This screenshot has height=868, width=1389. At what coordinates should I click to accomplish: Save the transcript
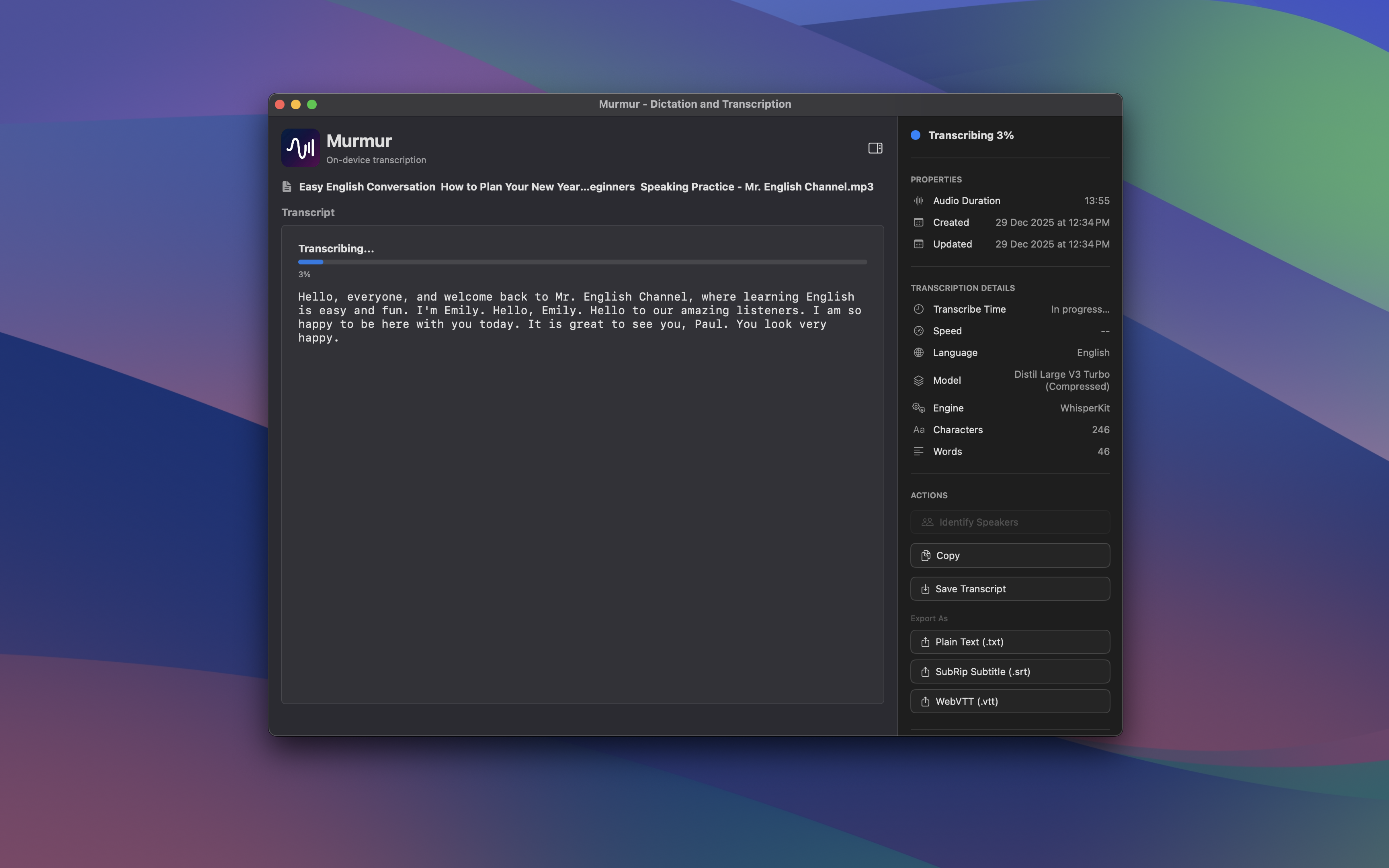1009,588
